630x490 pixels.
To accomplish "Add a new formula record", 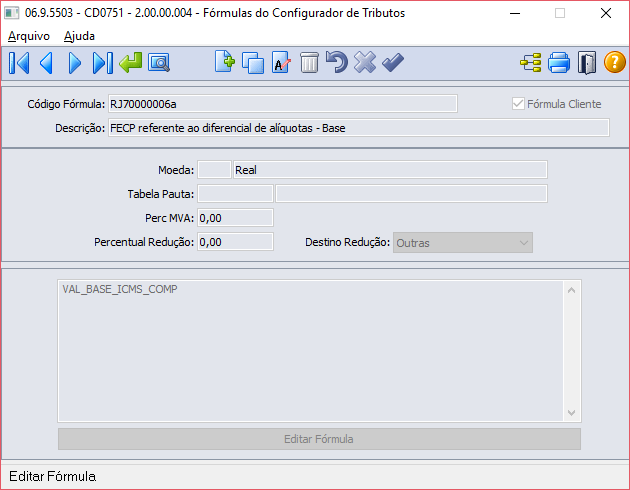I will 225,62.
